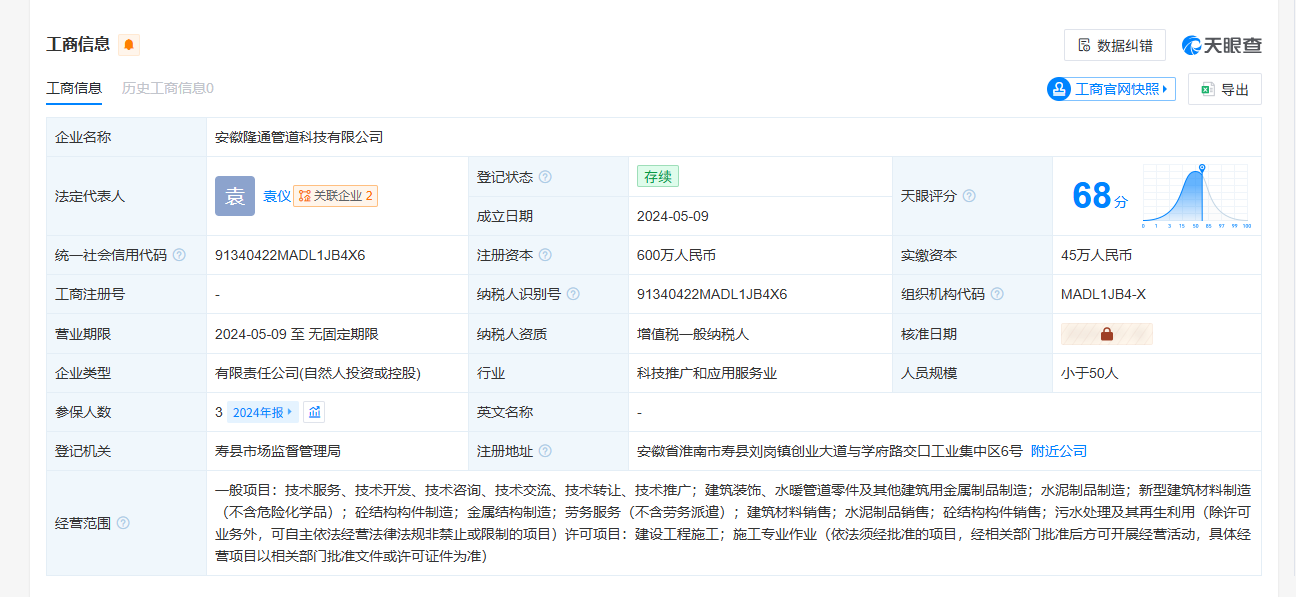This screenshot has height=597, width=1296.
Task: Click the 45万人民币 paid-in capital value
Action: pos(1096,255)
